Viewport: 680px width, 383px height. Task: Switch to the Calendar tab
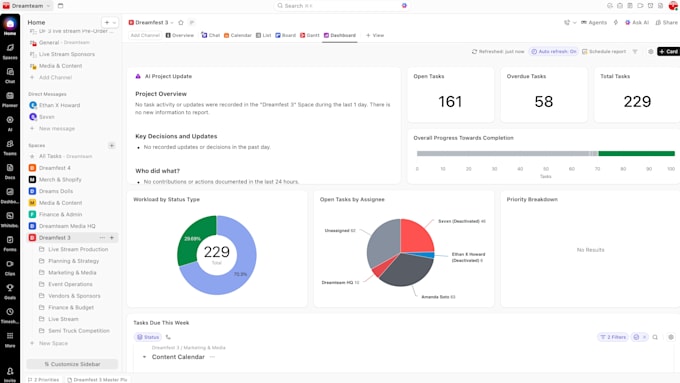pos(238,35)
